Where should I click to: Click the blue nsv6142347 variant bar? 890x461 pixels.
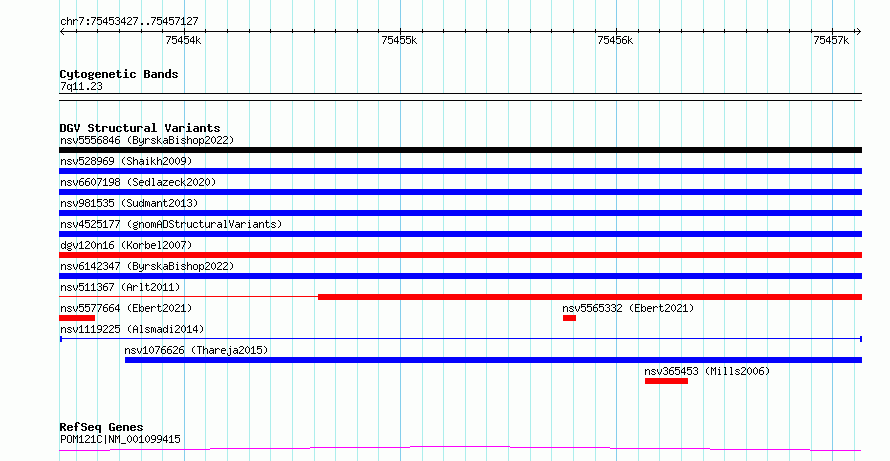point(460,276)
